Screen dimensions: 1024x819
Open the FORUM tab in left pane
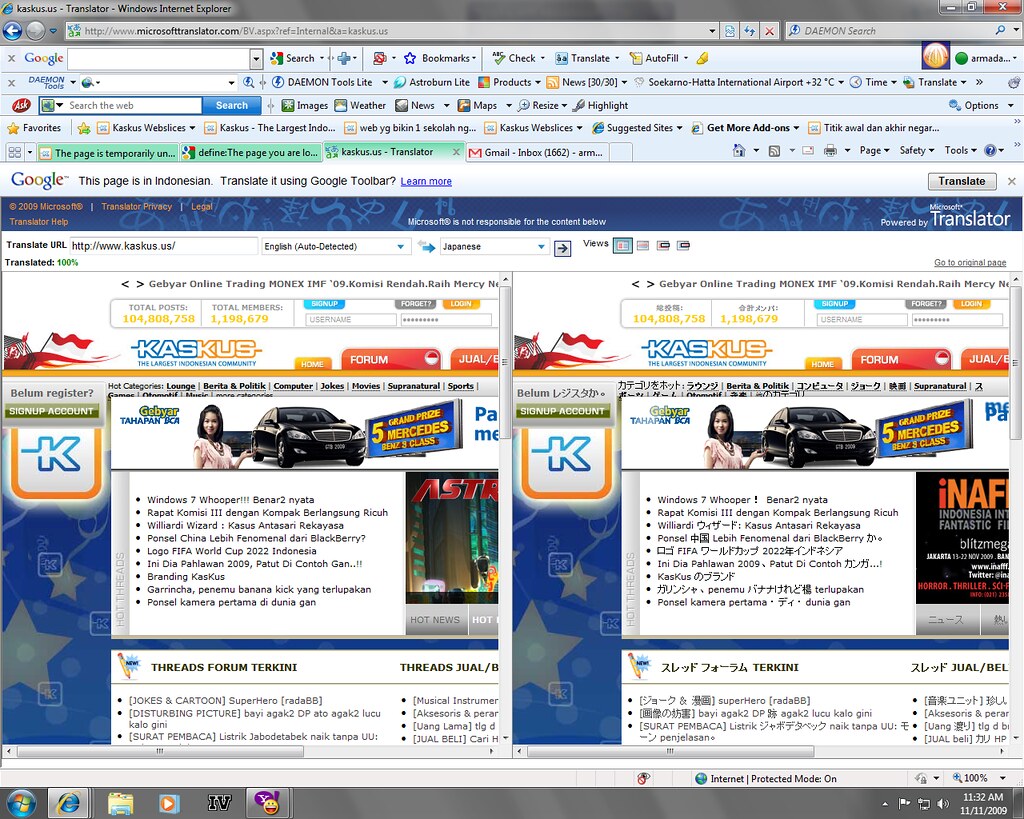tap(393, 359)
